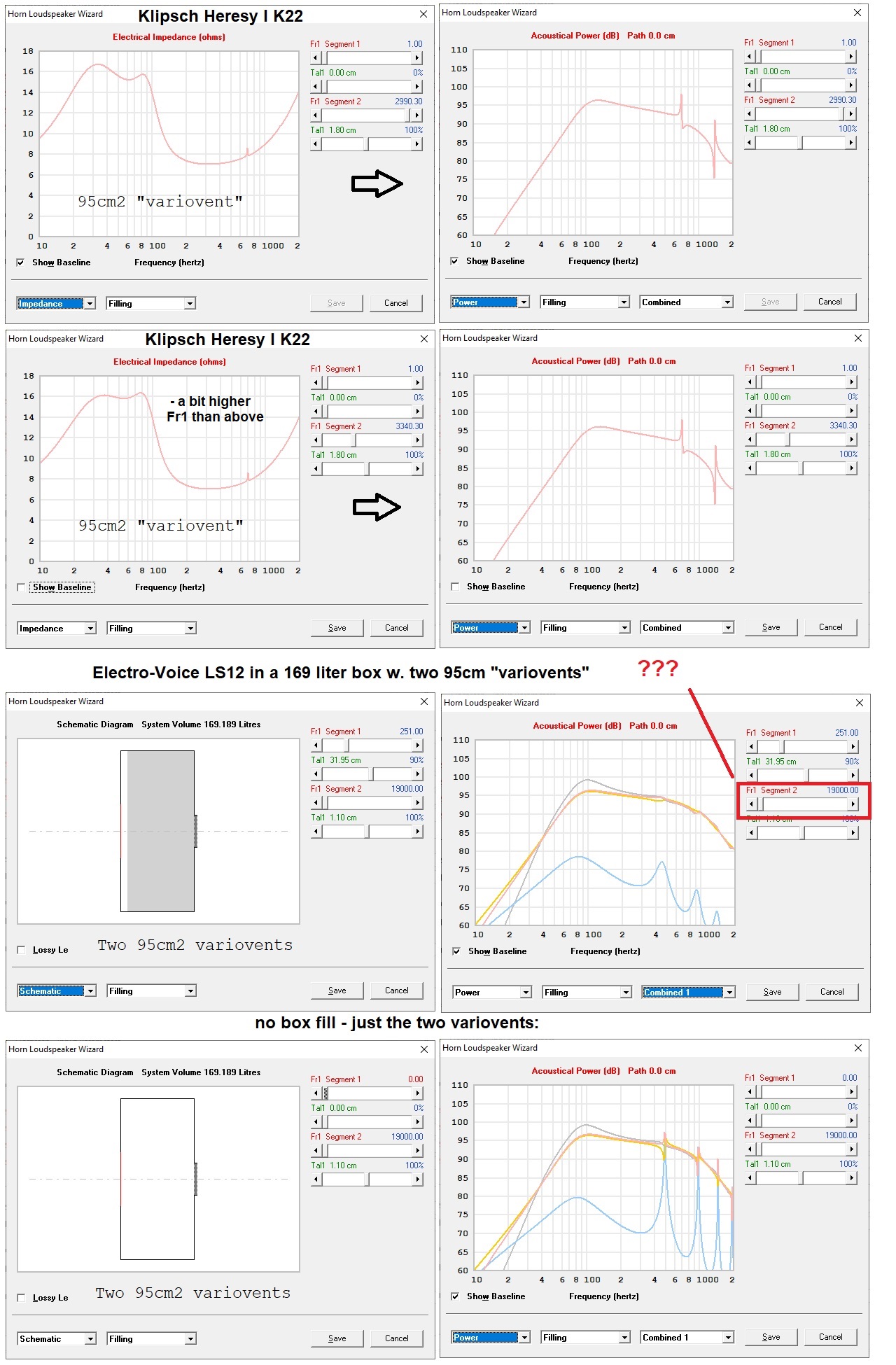The width and height of the screenshot is (896, 1365).
Task: Click right arrow of highlighted Fr1 Segment 2 19000.00 slider in power window
Action: [x=853, y=804]
